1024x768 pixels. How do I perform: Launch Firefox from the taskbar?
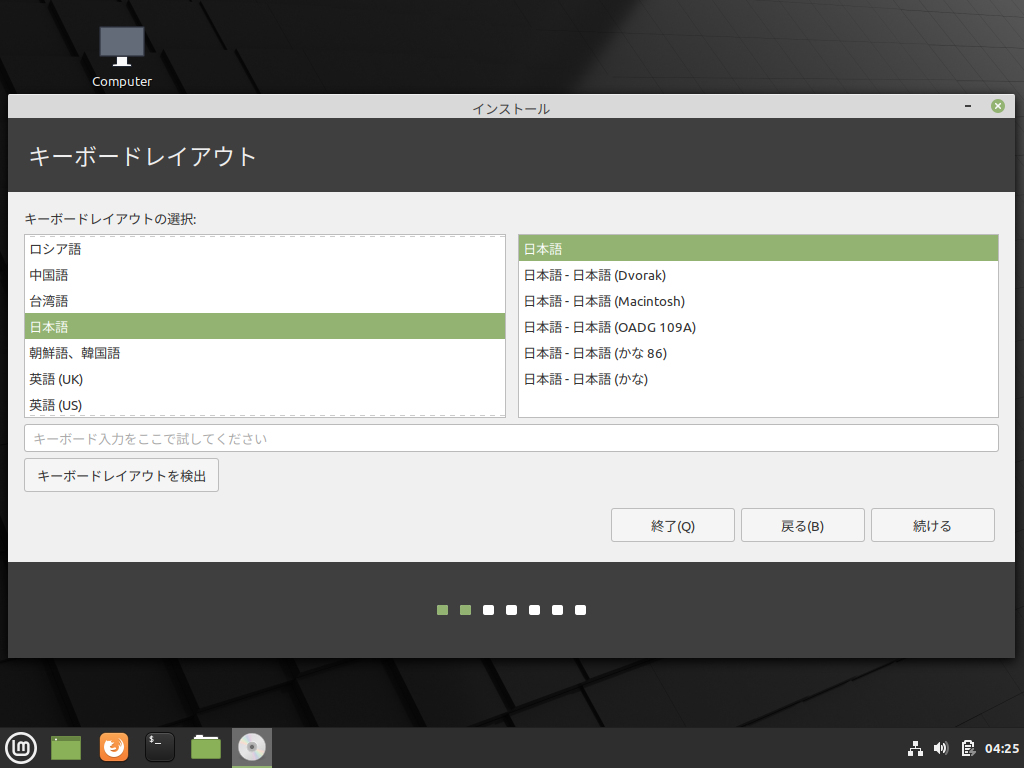tap(114, 748)
